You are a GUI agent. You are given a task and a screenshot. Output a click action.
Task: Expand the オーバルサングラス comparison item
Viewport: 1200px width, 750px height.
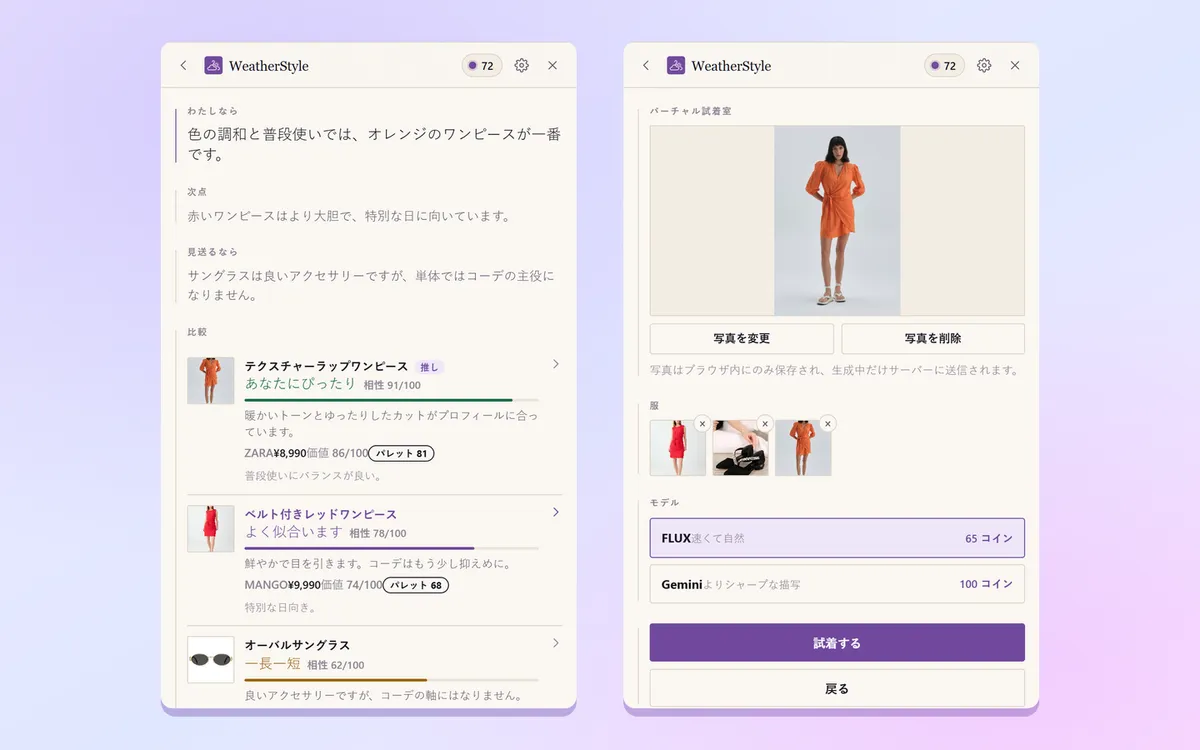tap(556, 643)
